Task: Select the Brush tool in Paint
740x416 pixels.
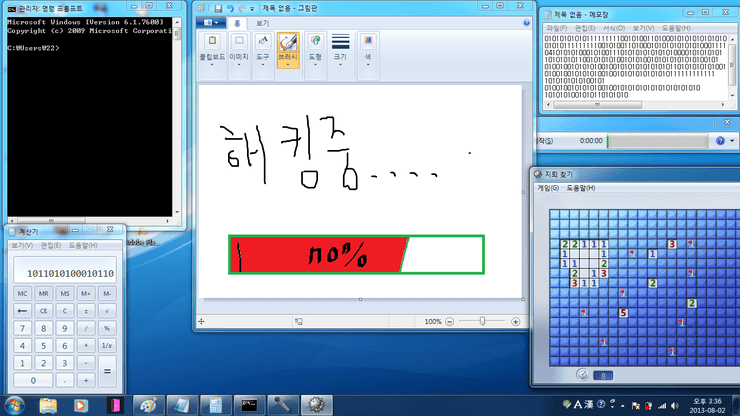Action: 287,48
